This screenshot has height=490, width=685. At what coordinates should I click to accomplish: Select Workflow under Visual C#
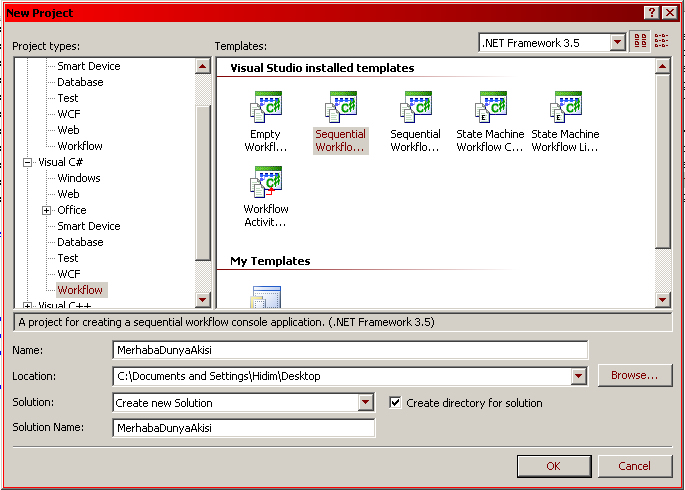pos(80,290)
